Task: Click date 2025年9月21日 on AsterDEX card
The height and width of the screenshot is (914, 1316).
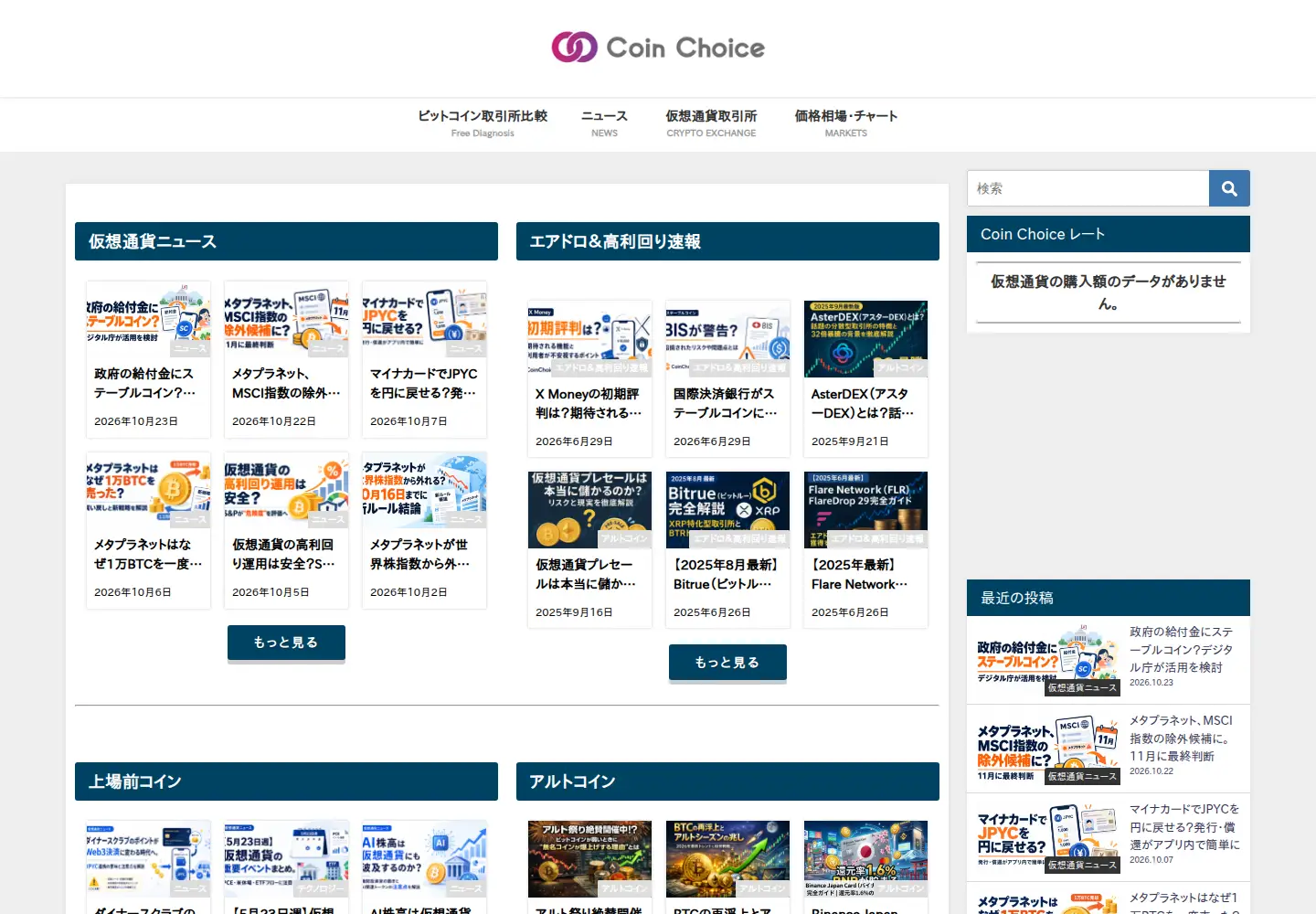Action: [x=850, y=441]
